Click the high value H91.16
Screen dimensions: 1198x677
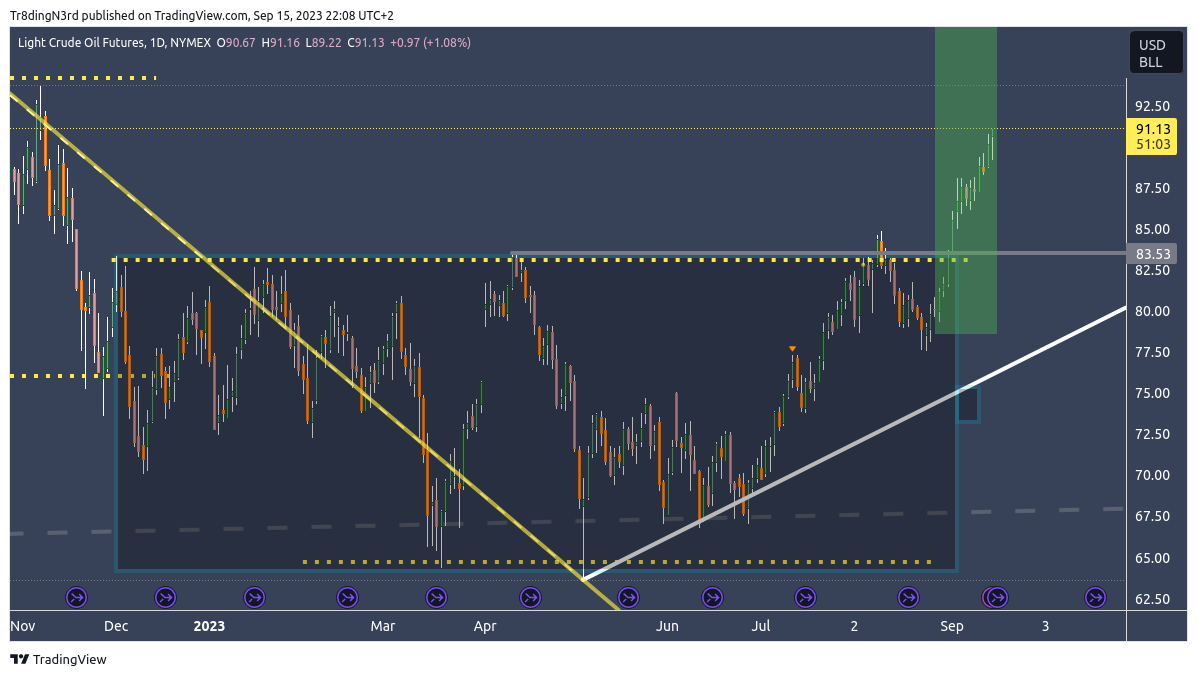click(x=280, y=43)
